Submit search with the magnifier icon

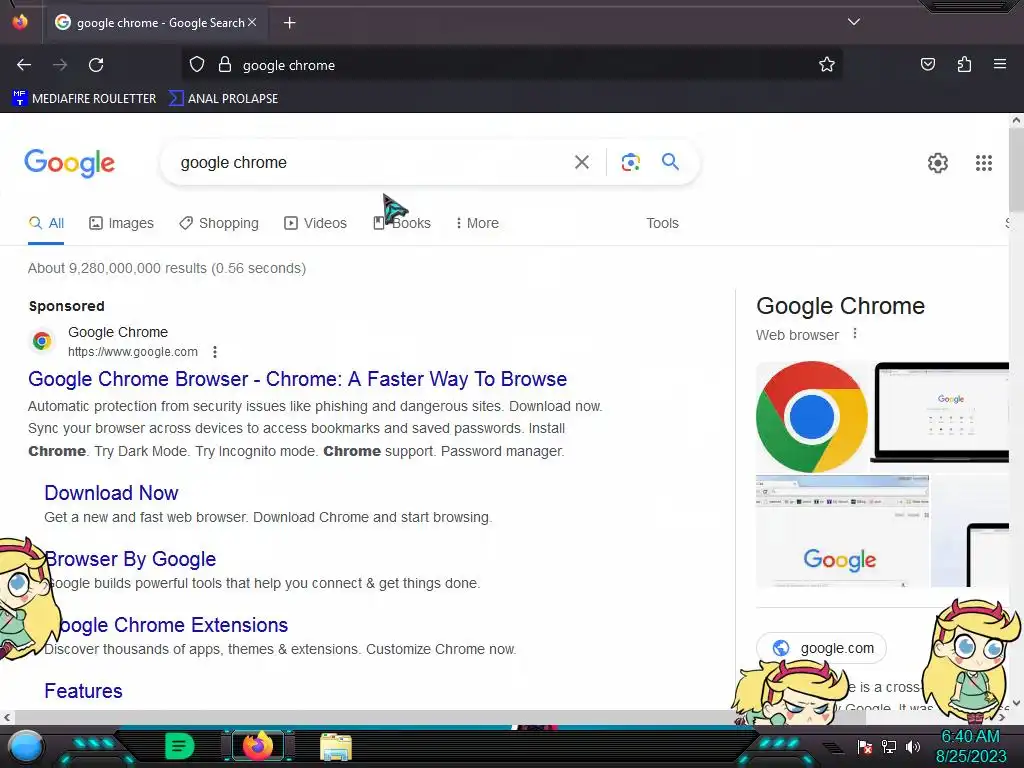[x=670, y=161]
